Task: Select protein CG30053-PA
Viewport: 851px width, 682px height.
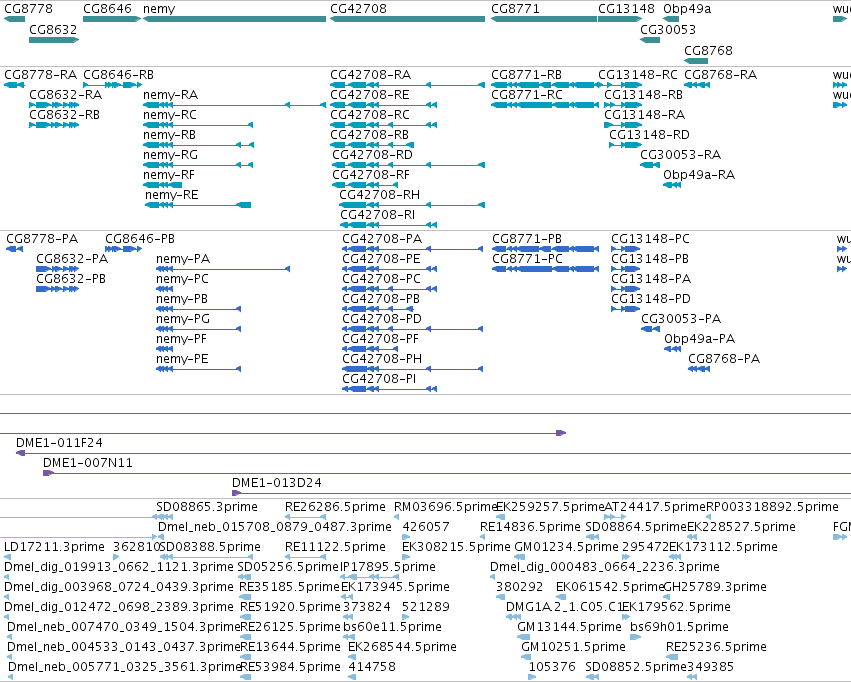Action: click(x=681, y=318)
